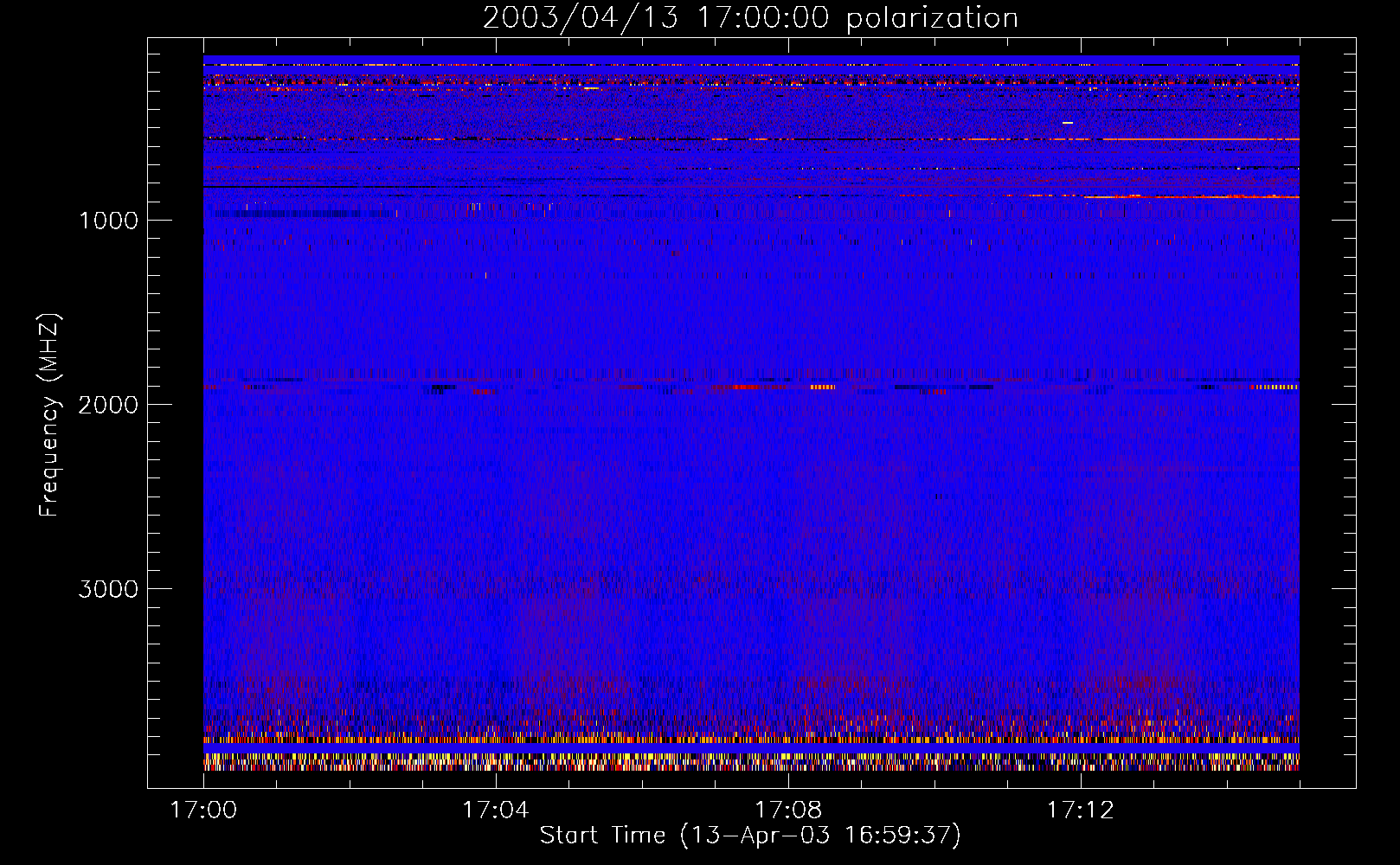The width and height of the screenshot is (1400, 865).
Task: Click the '17:00' time axis label
Action: [203, 810]
